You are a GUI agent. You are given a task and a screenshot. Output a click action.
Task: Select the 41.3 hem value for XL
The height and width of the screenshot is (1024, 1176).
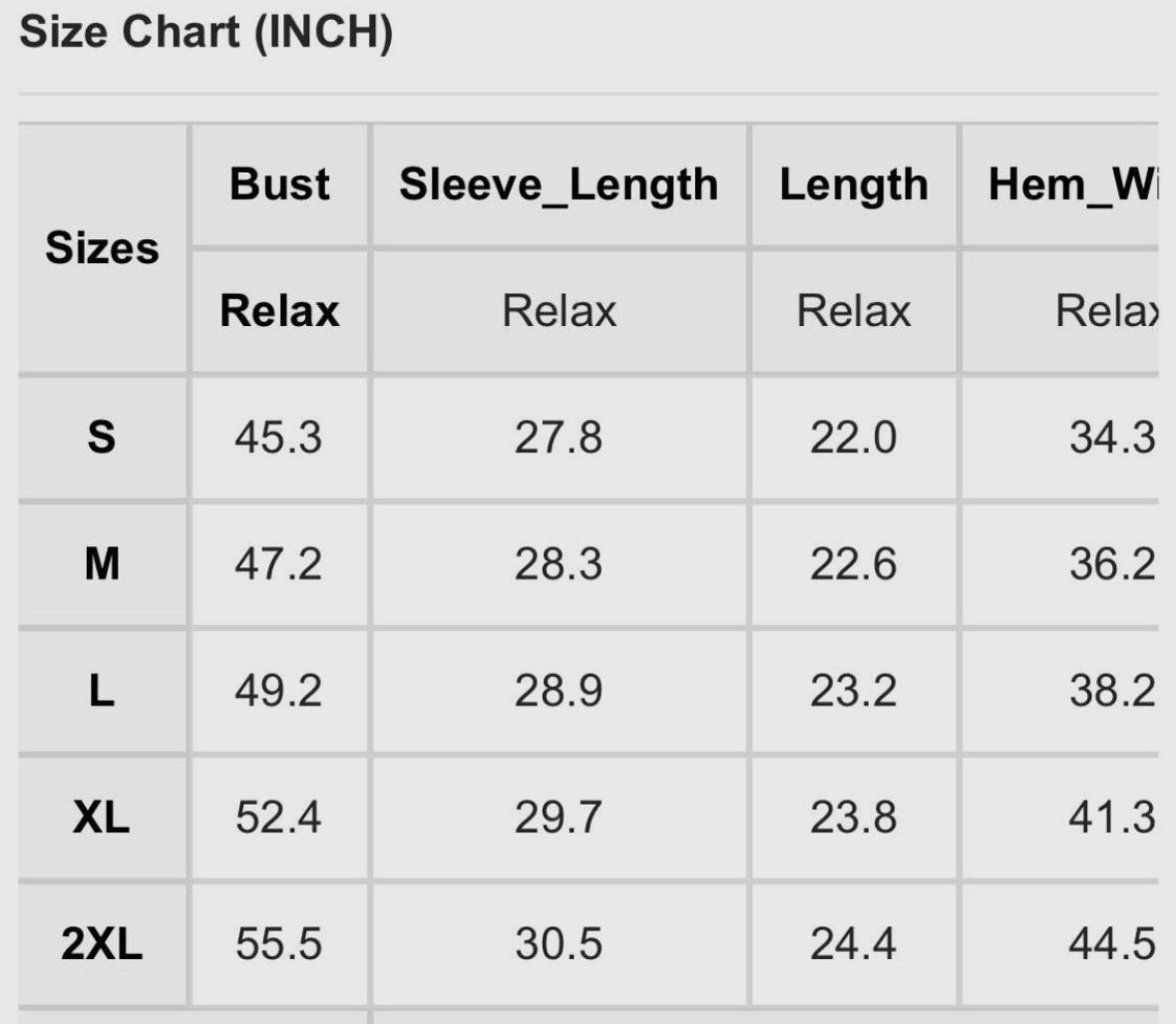point(1112,817)
